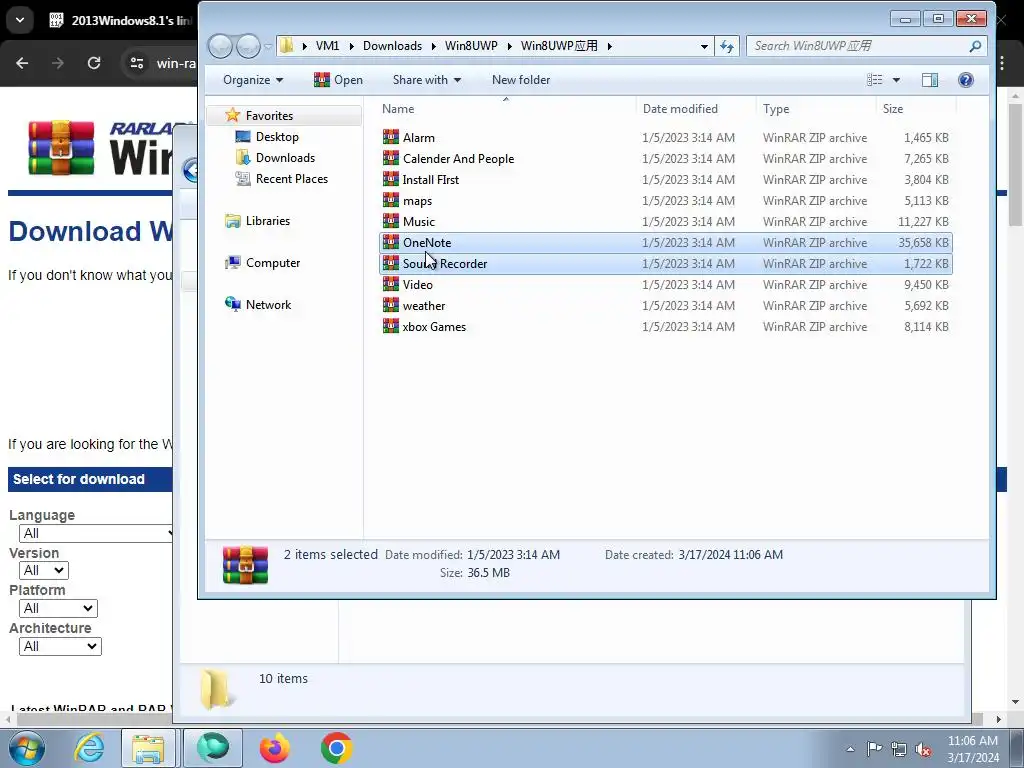Open the Version dropdown on web page
1024x768 pixels.
pos(44,570)
